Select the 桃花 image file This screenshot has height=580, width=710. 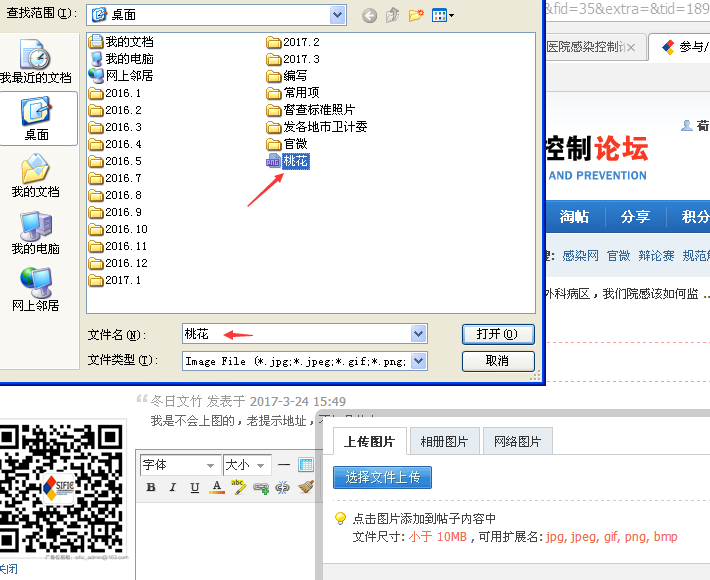[294, 161]
